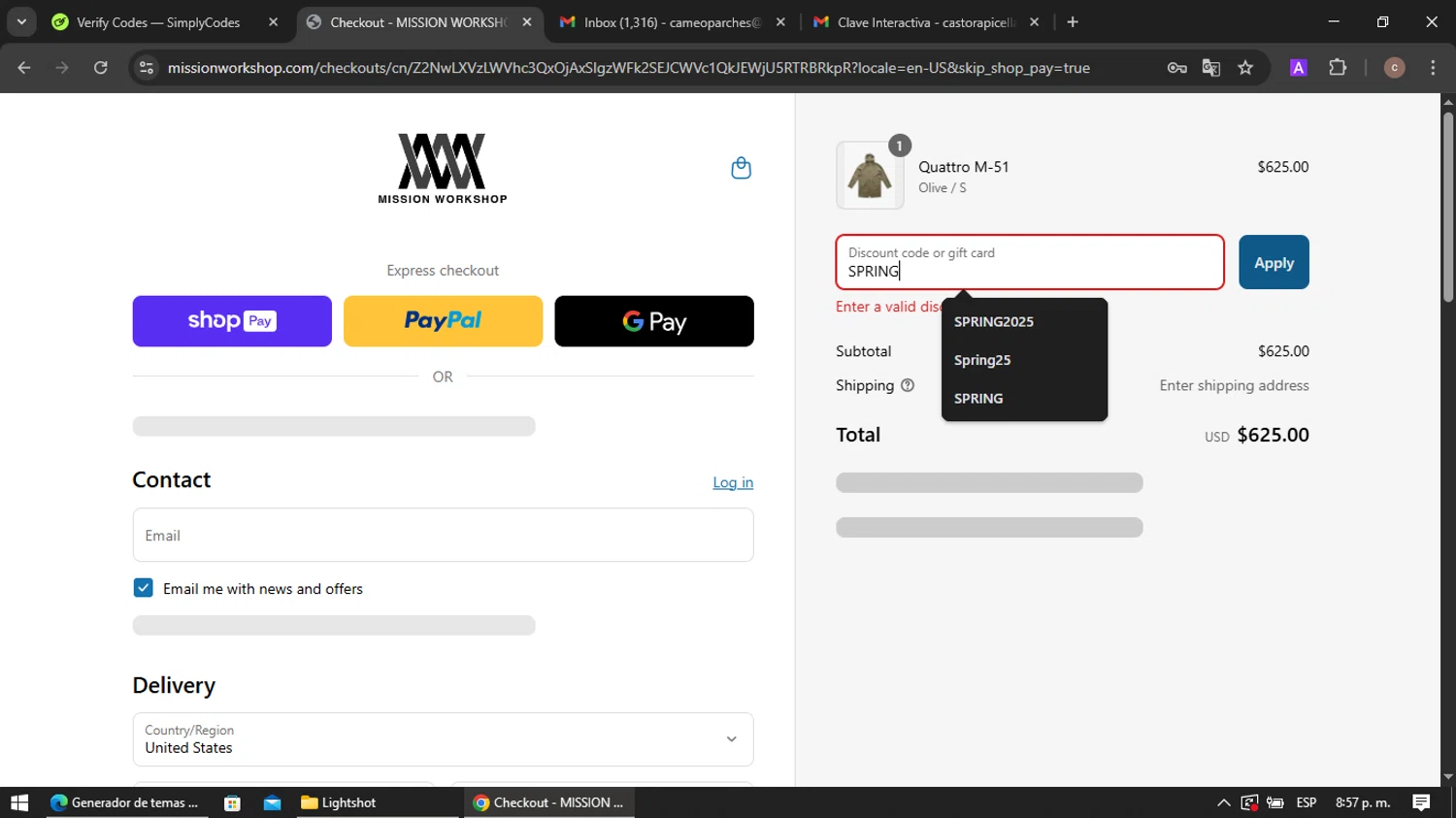Open the tab search dropdown arrow
Screen dimensions: 1456x818
pos(21,22)
